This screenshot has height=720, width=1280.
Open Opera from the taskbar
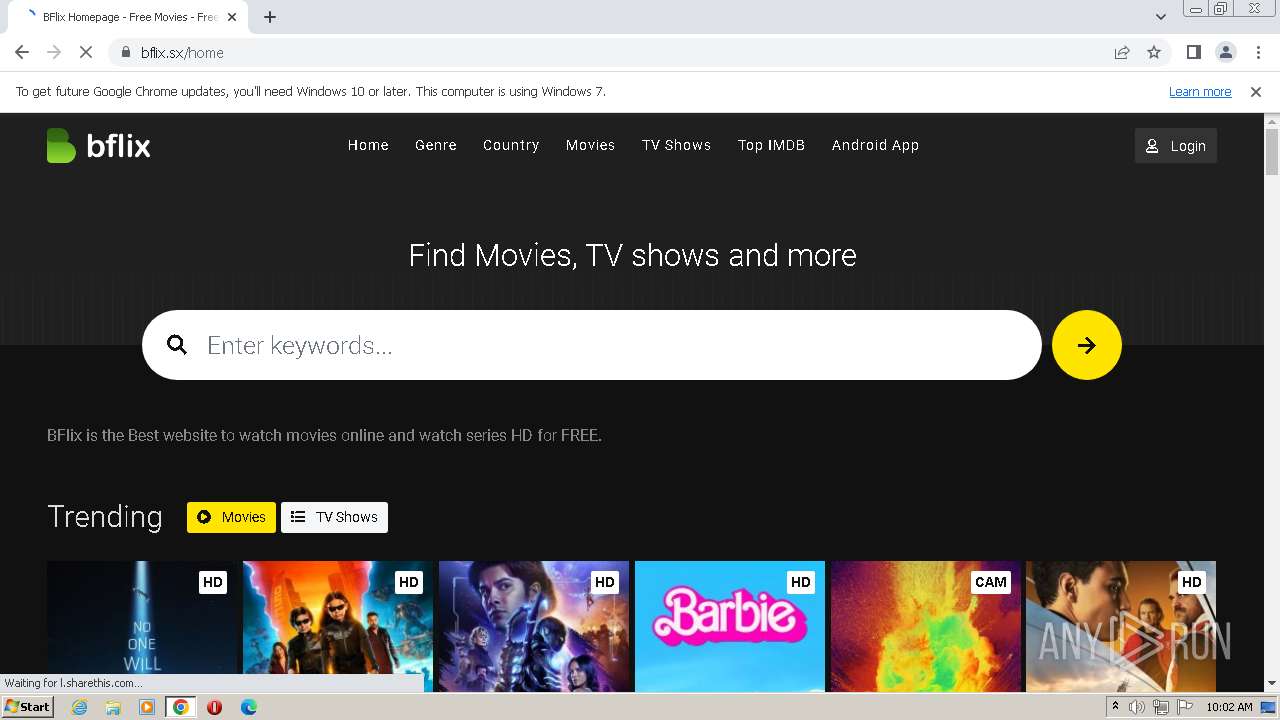[x=214, y=707]
